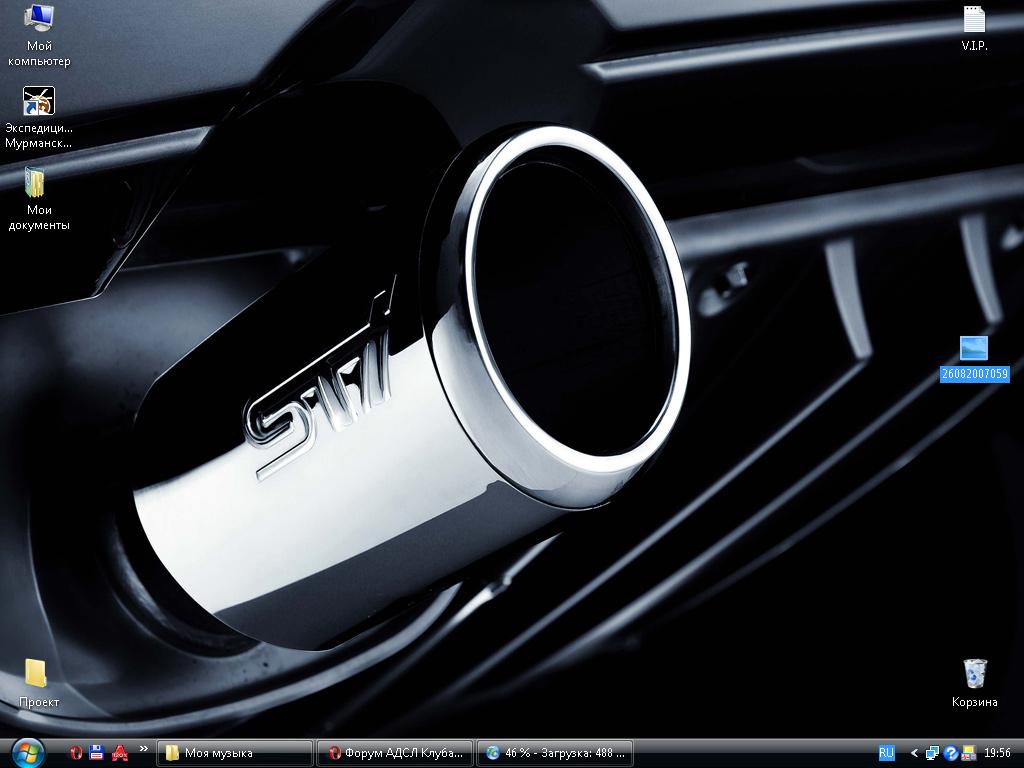Open the 46% Загрузка download window
The height and width of the screenshot is (768, 1024).
(x=555, y=753)
